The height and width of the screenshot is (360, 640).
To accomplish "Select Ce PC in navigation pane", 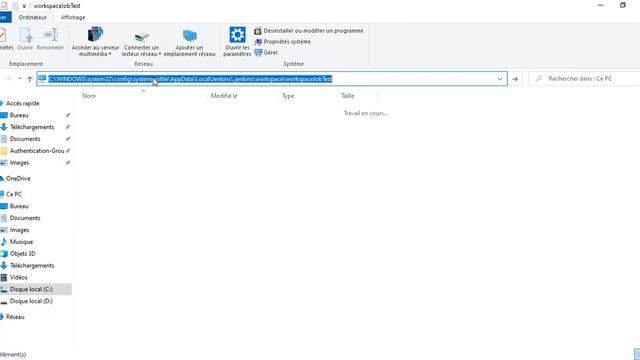I will (x=14, y=195).
